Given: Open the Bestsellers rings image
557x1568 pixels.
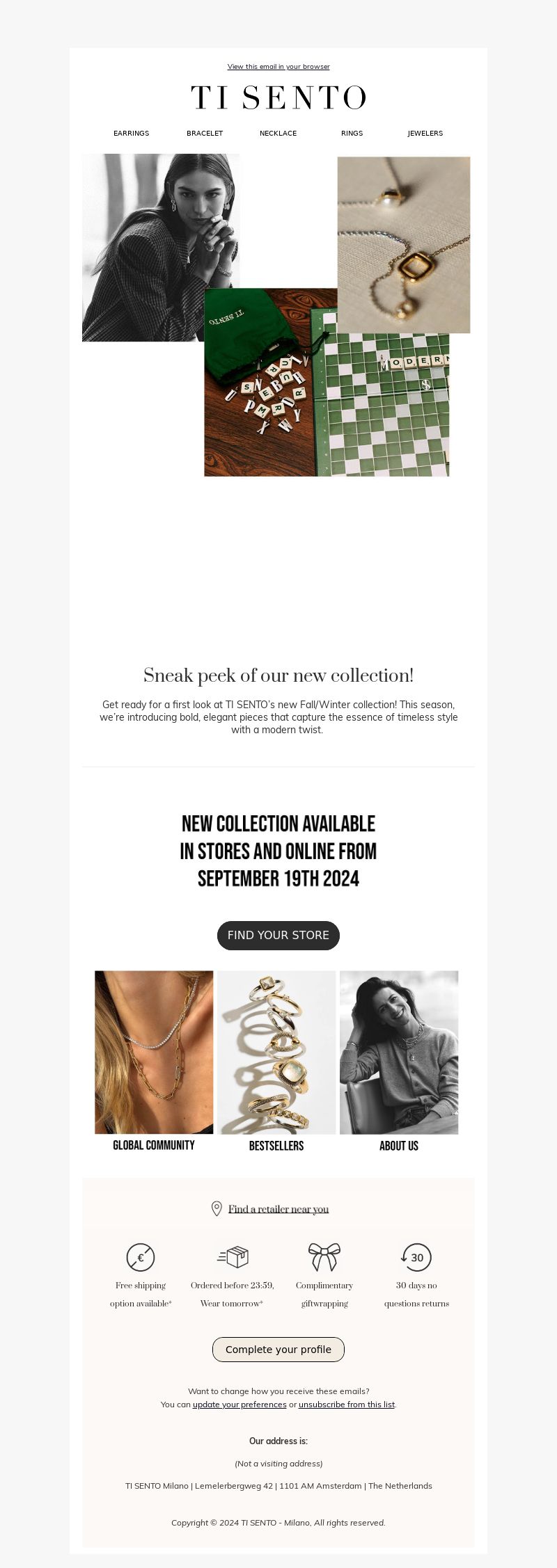Looking at the screenshot, I should click(276, 1052).
